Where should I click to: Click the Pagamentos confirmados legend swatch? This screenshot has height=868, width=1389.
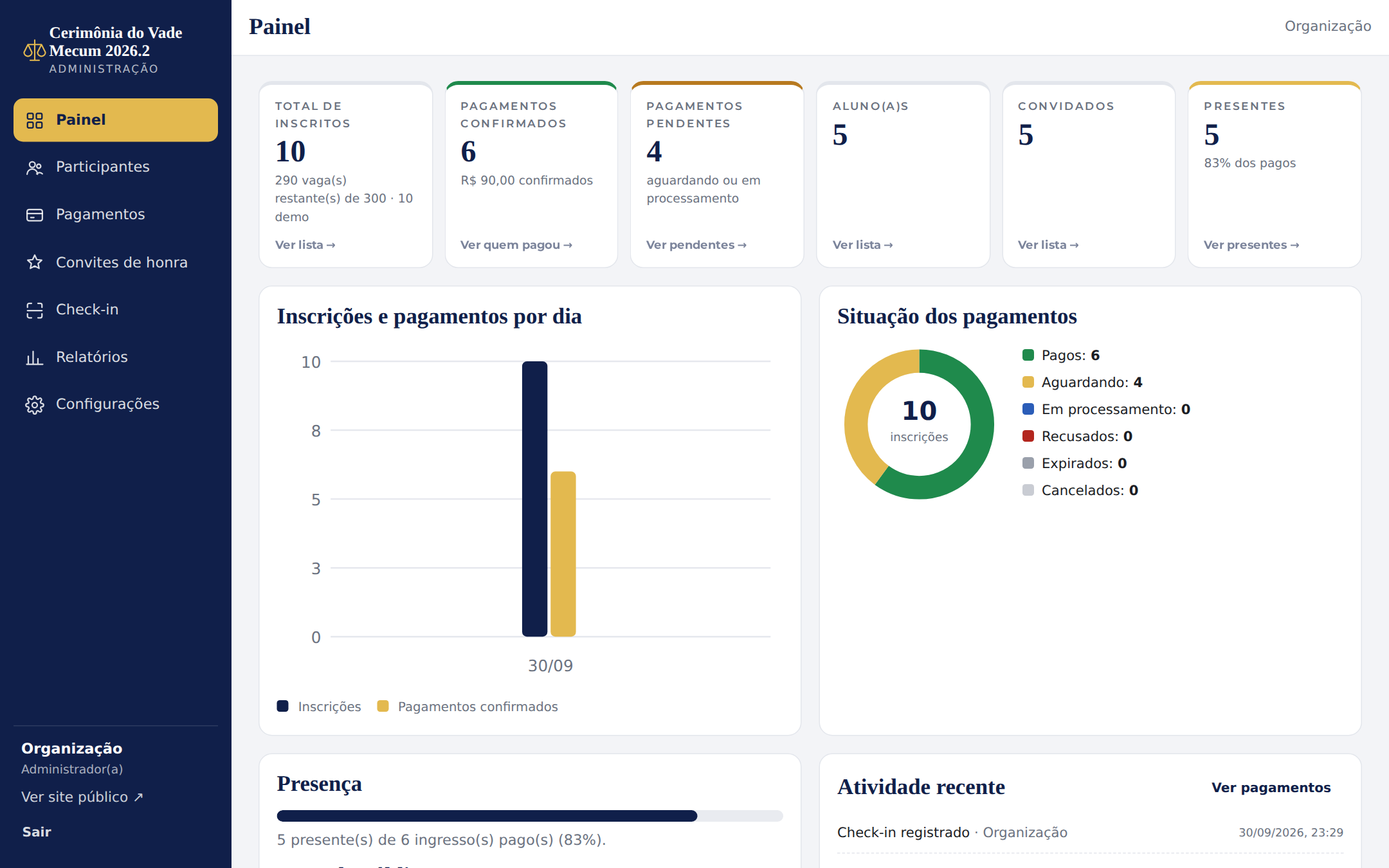(383, 706)
